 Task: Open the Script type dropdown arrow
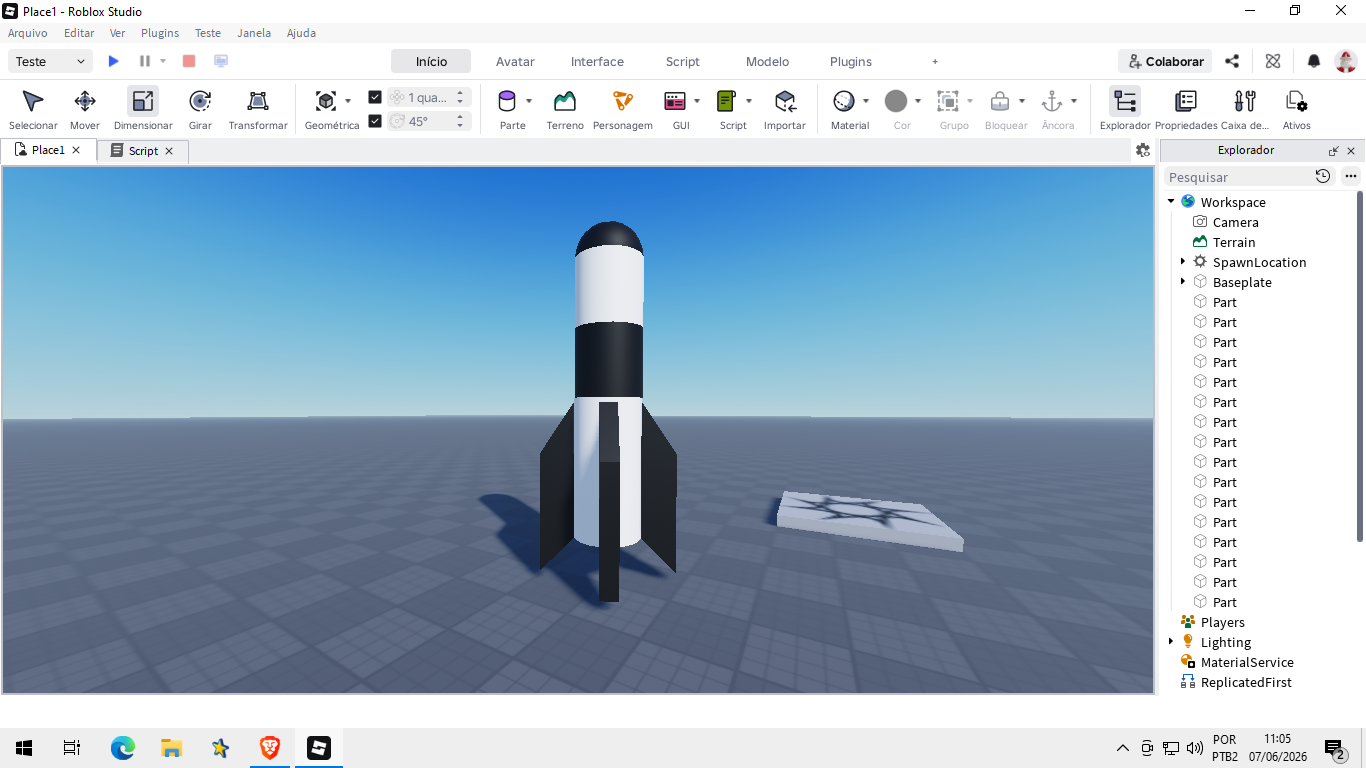click(749, 101)
